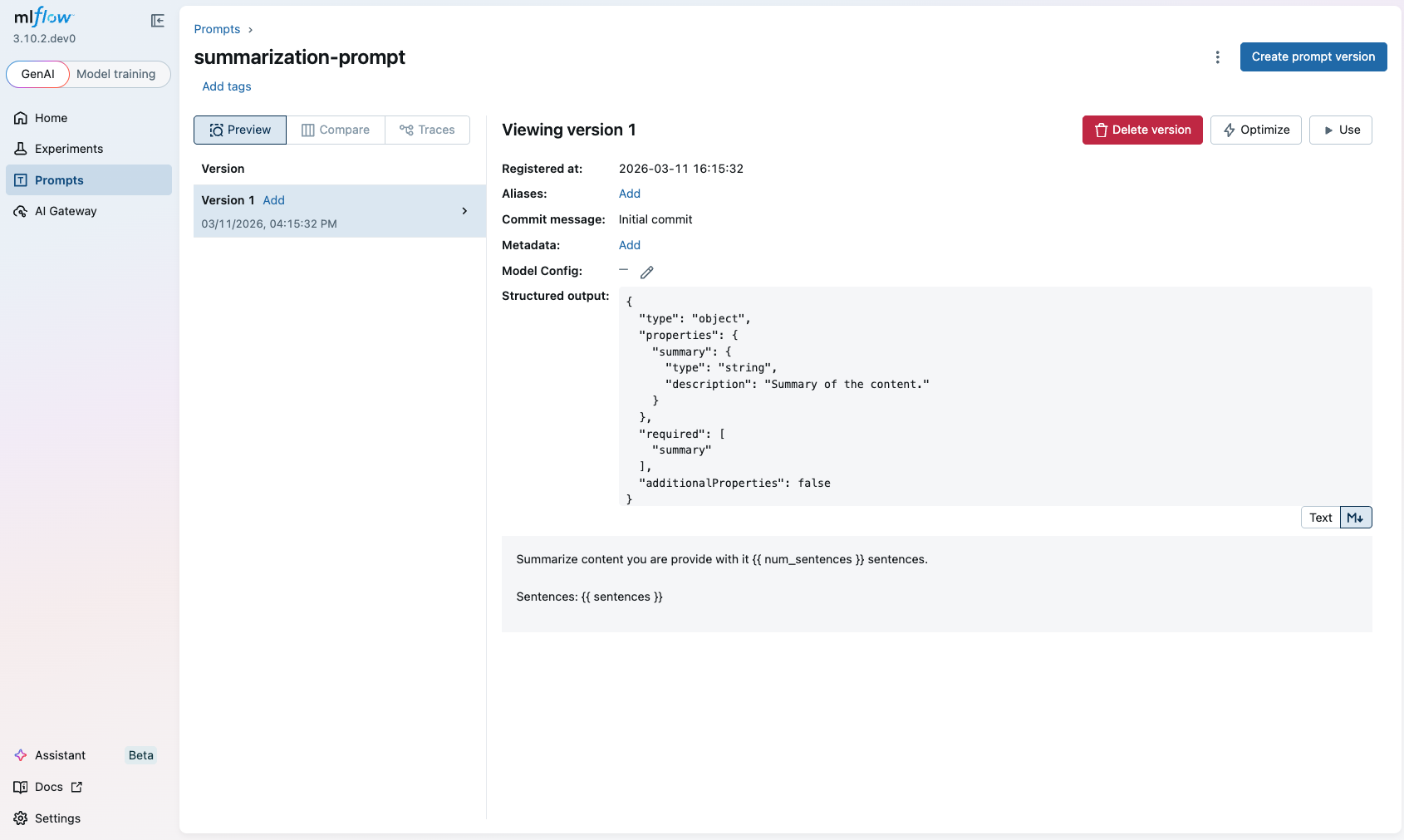
Task: Run Optimize on this prompt version
Action: (x=1255, y=130)
